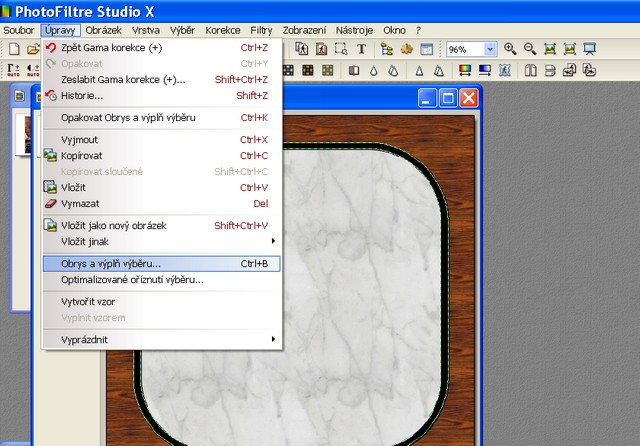This screenshot has width=640, height=446.
Task: Open the zoom percentage dropdown arrow
Action: [x=490, y=49]
